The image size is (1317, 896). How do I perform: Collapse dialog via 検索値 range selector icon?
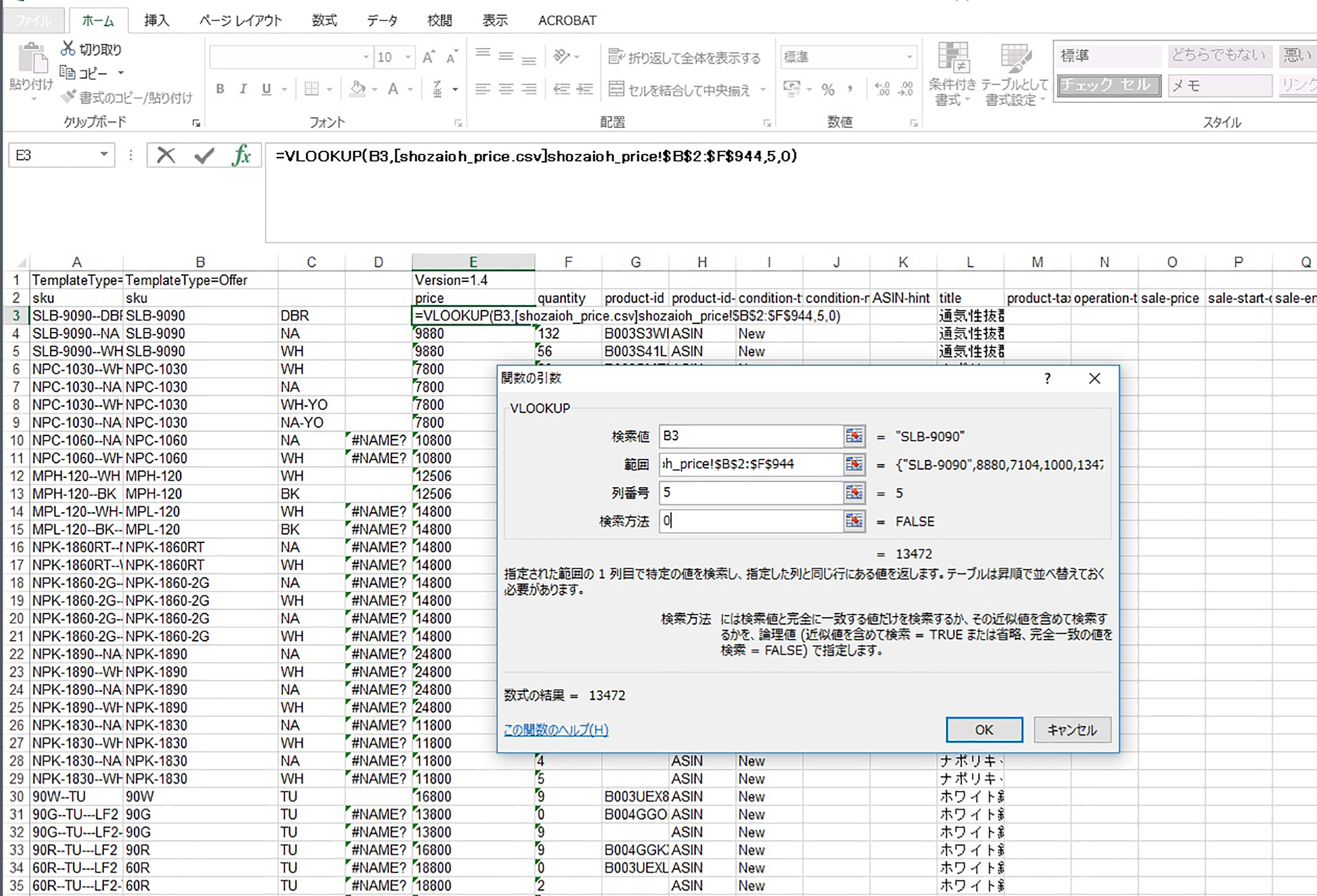pos(854,436)
